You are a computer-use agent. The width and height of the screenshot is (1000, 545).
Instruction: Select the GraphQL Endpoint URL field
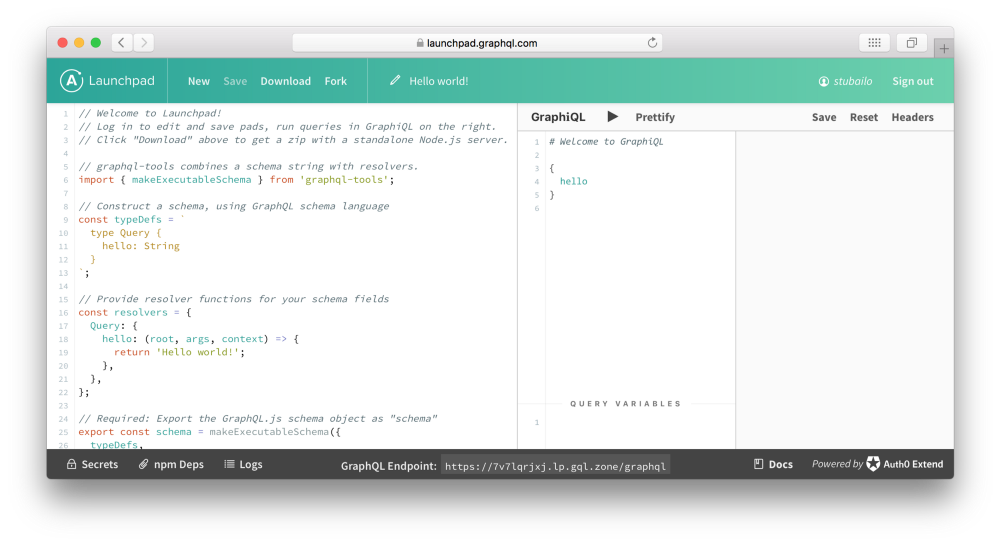pos(555,466)
